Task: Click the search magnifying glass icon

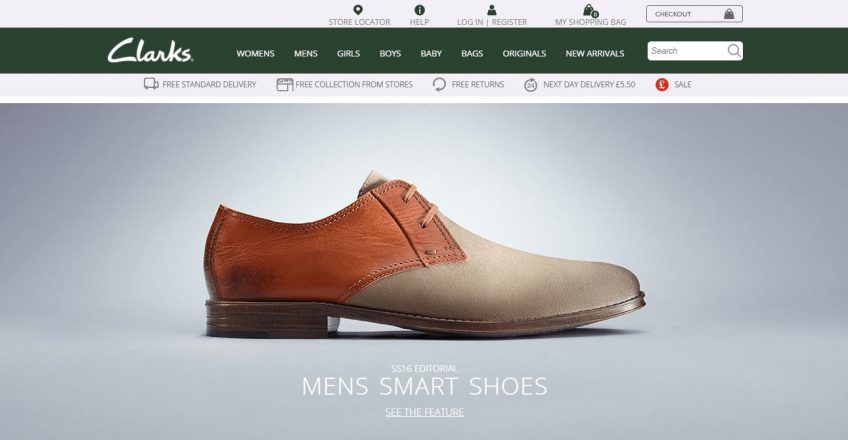Action: 733,51
